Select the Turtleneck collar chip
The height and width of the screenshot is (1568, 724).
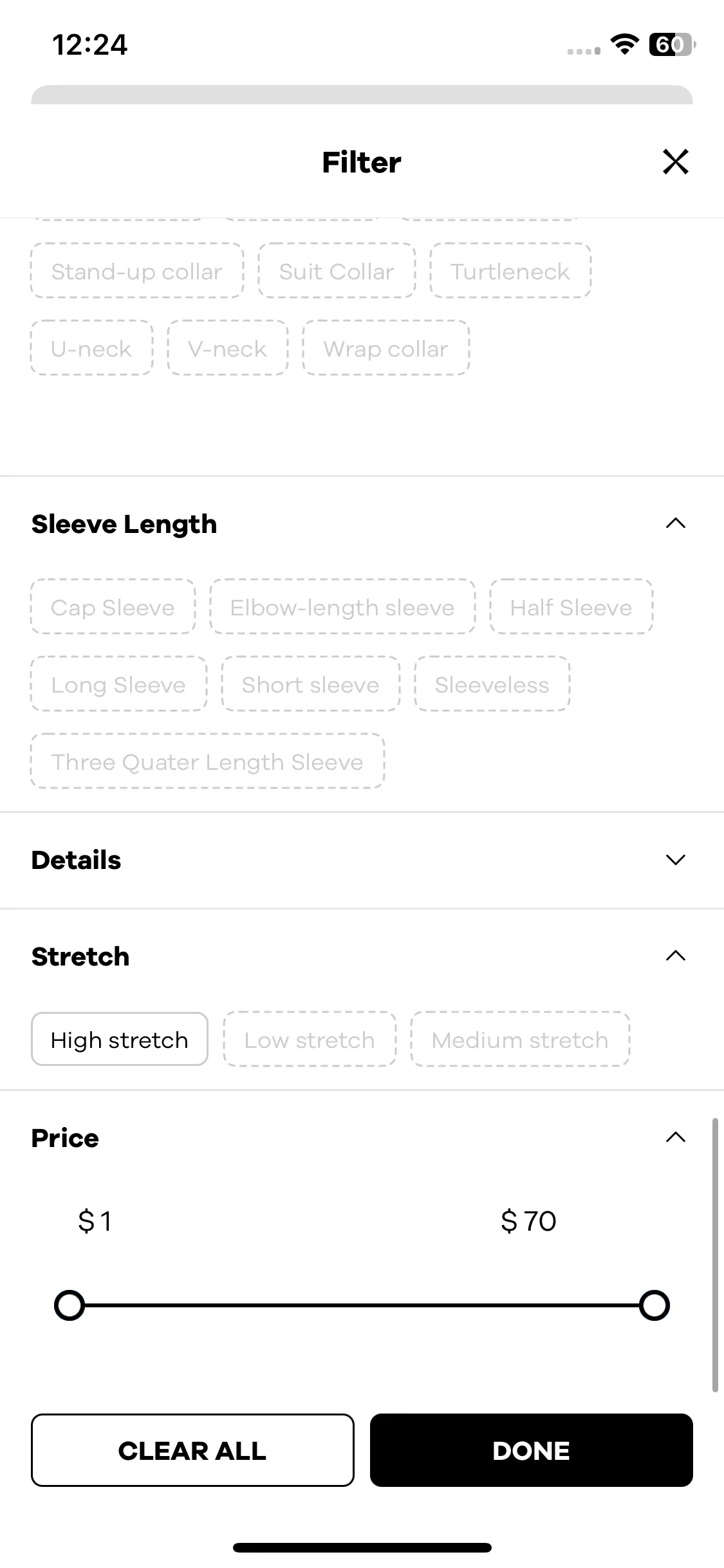(510, 271)
